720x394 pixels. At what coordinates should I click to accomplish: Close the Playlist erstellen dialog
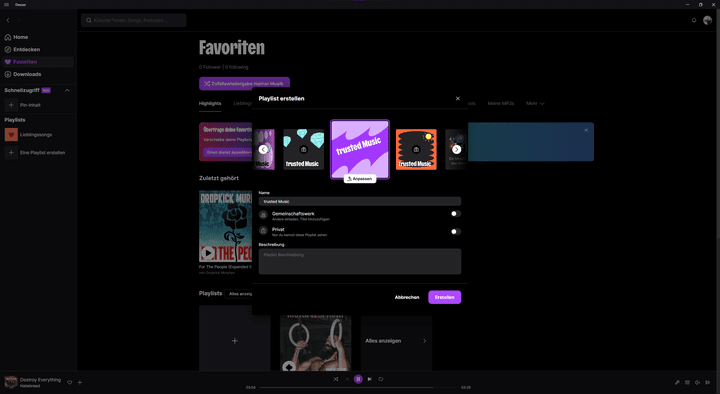457,99
